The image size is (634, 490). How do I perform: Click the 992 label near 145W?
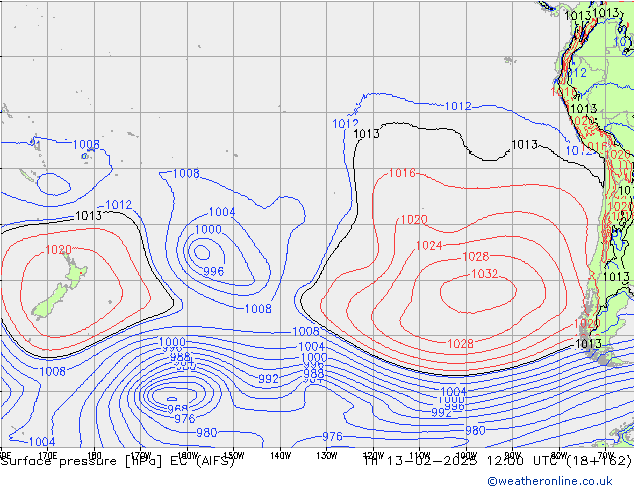tap(268, 379)
